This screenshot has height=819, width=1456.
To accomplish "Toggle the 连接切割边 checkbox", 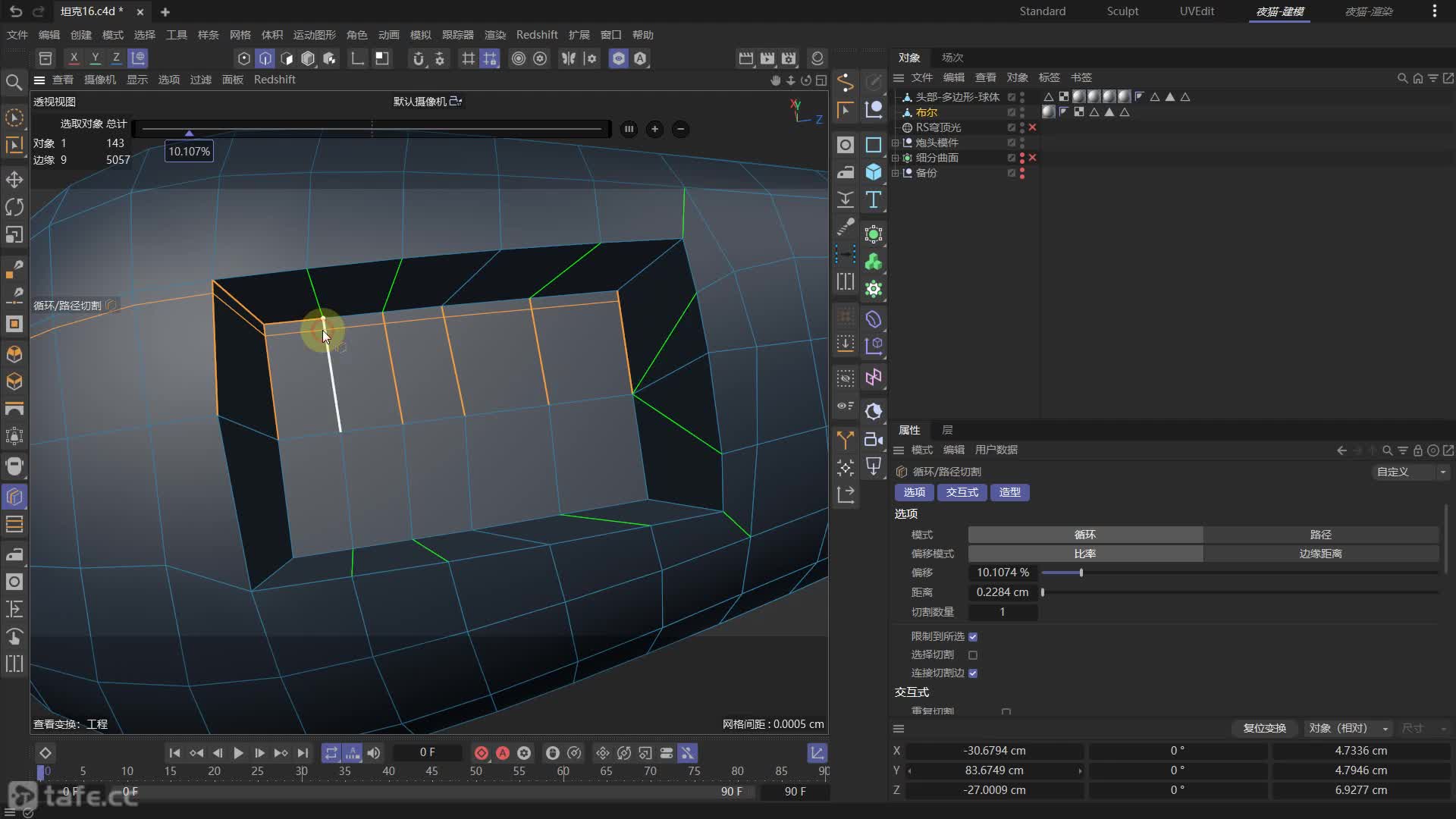I will [973, 673].
